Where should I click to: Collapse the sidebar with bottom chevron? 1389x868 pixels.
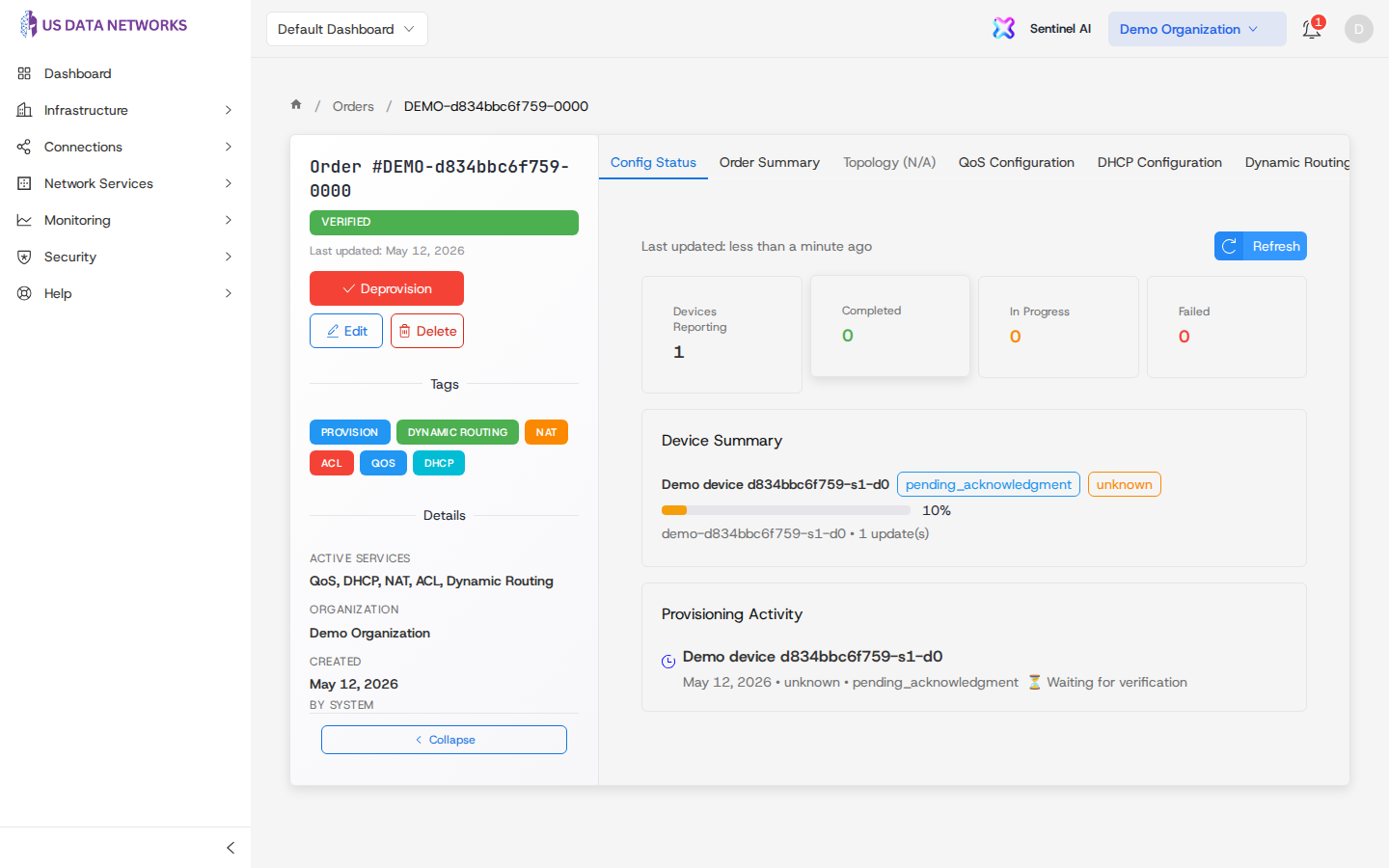(230, 848)
